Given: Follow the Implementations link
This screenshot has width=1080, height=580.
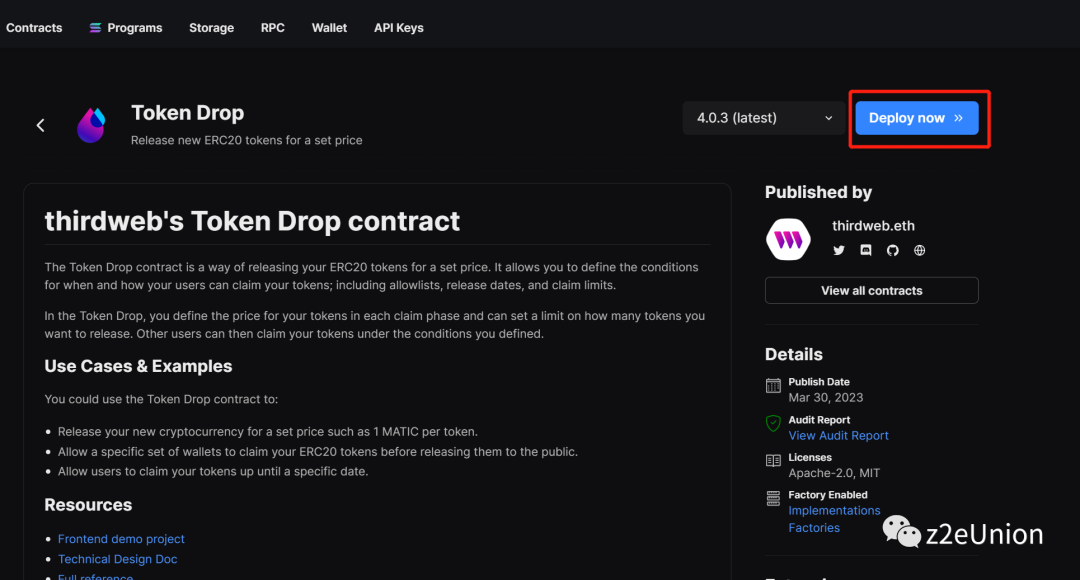Looking at the screenshot, I should 834,511.
